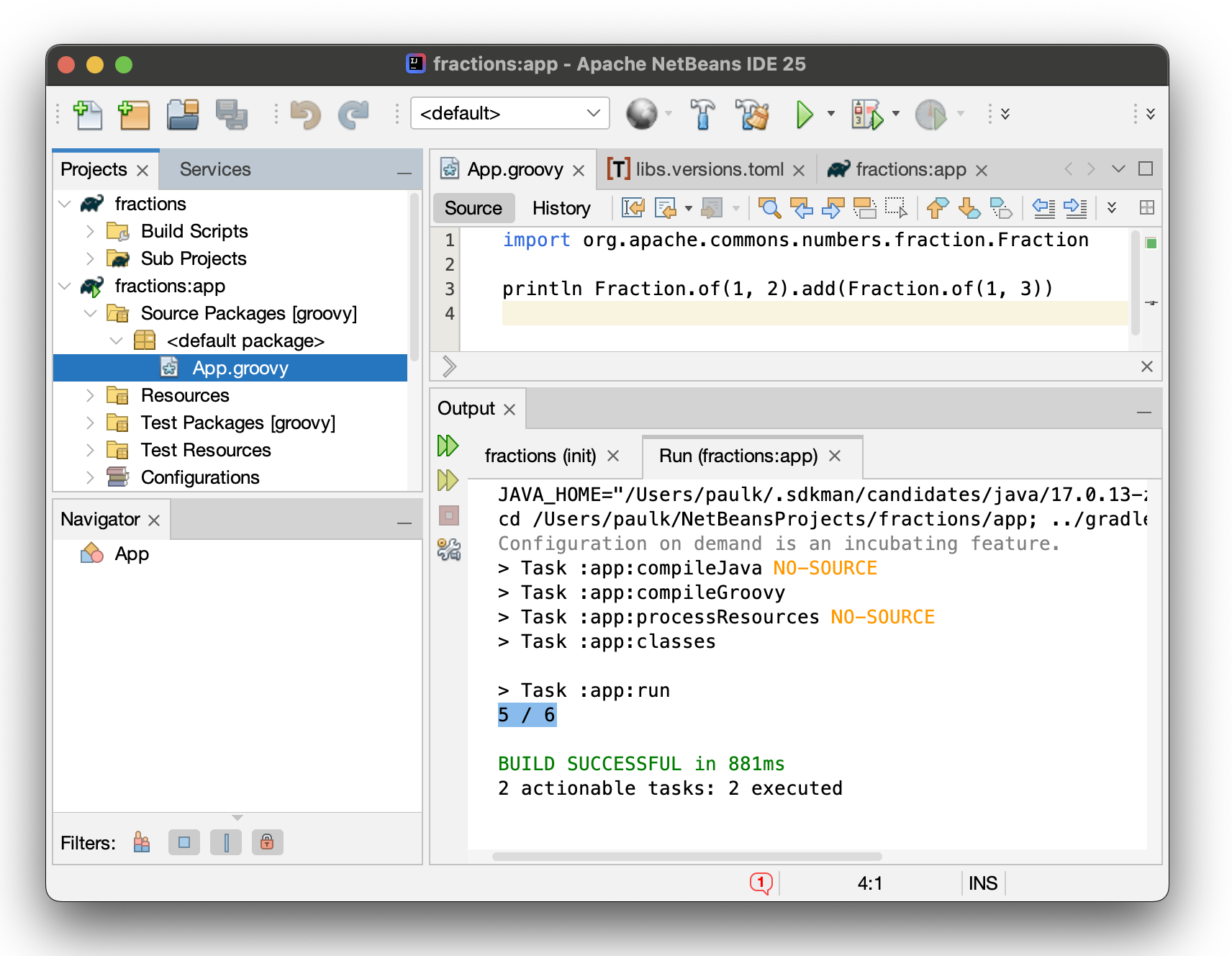Click the Debug Project icon
This screenshot has width=1232, height=956.
tap(866, 114)
